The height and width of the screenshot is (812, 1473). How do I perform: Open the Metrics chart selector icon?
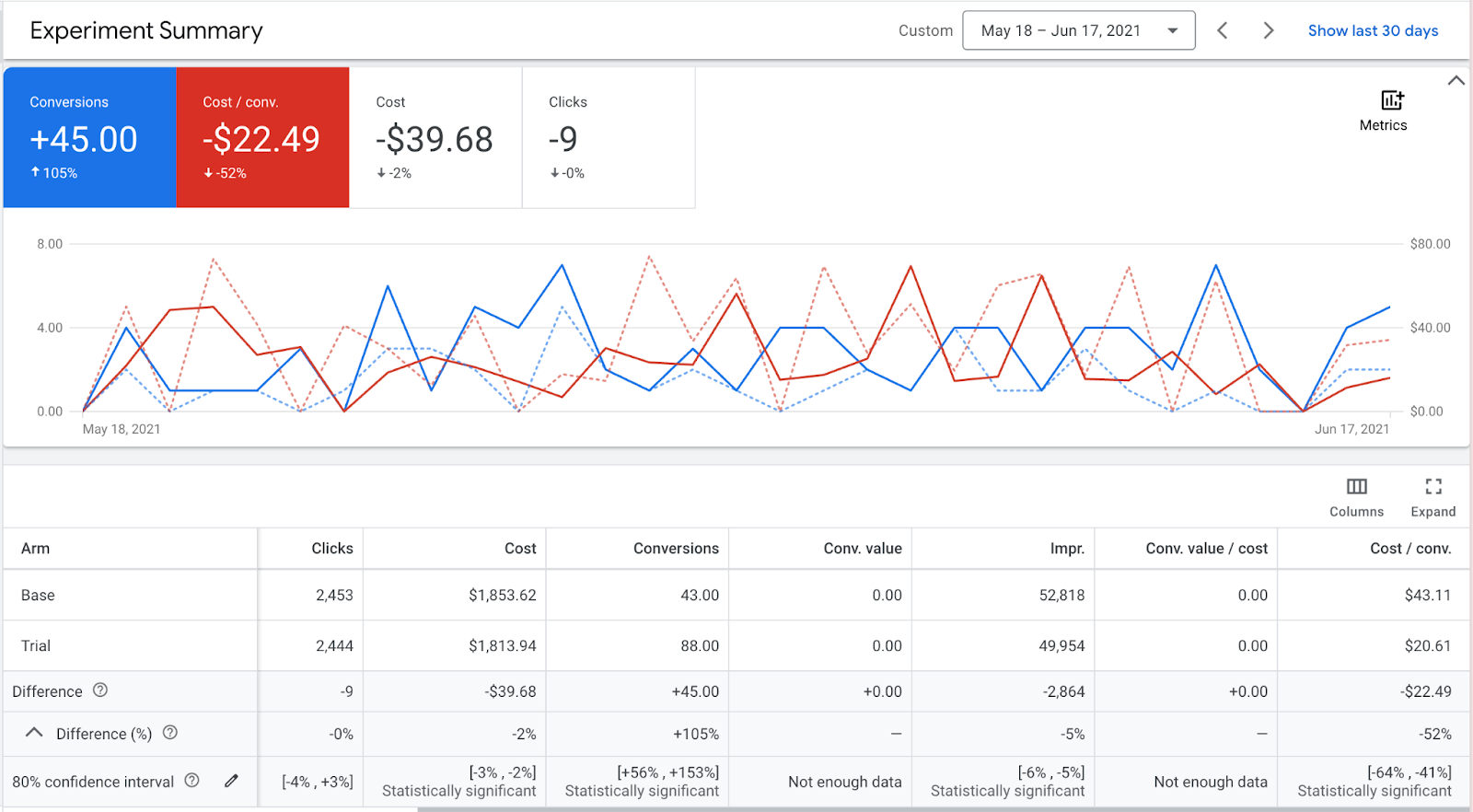pos(1392,100)
